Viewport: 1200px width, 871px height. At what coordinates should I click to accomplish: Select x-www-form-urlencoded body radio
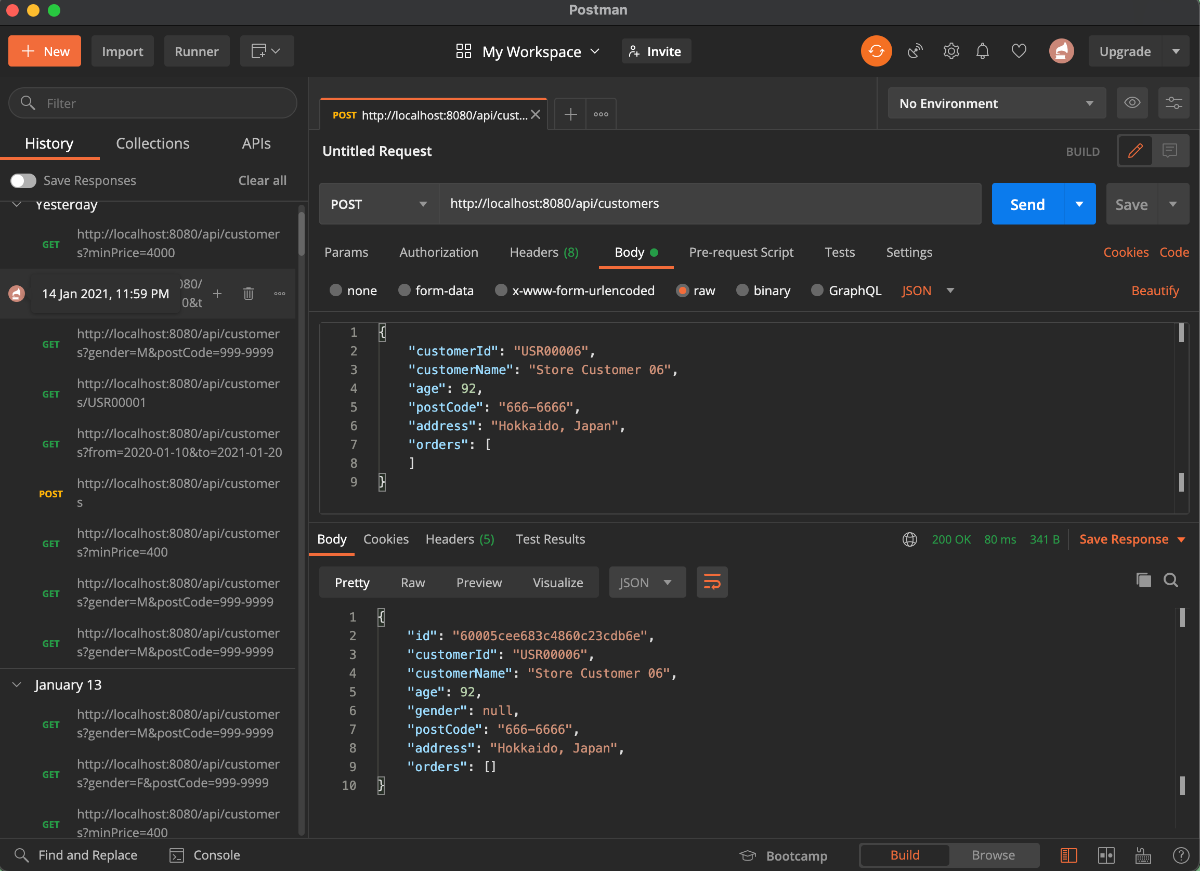[501, 290]
